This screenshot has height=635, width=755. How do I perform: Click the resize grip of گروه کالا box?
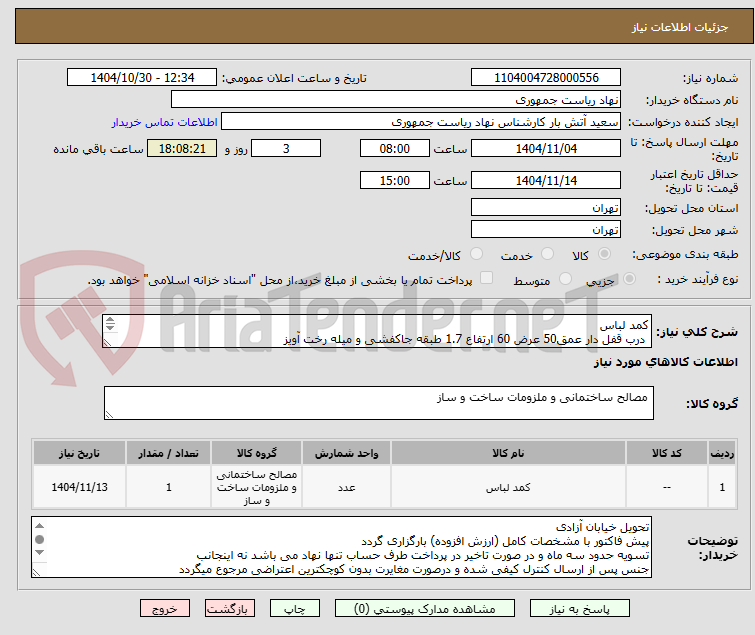coord(109,414)
